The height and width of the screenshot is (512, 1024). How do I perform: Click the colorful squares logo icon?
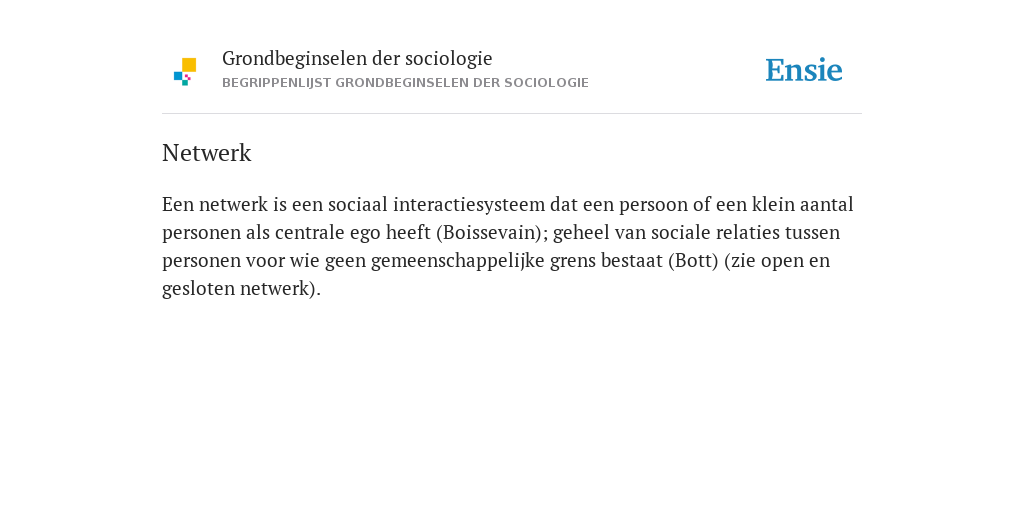(185, 72)
